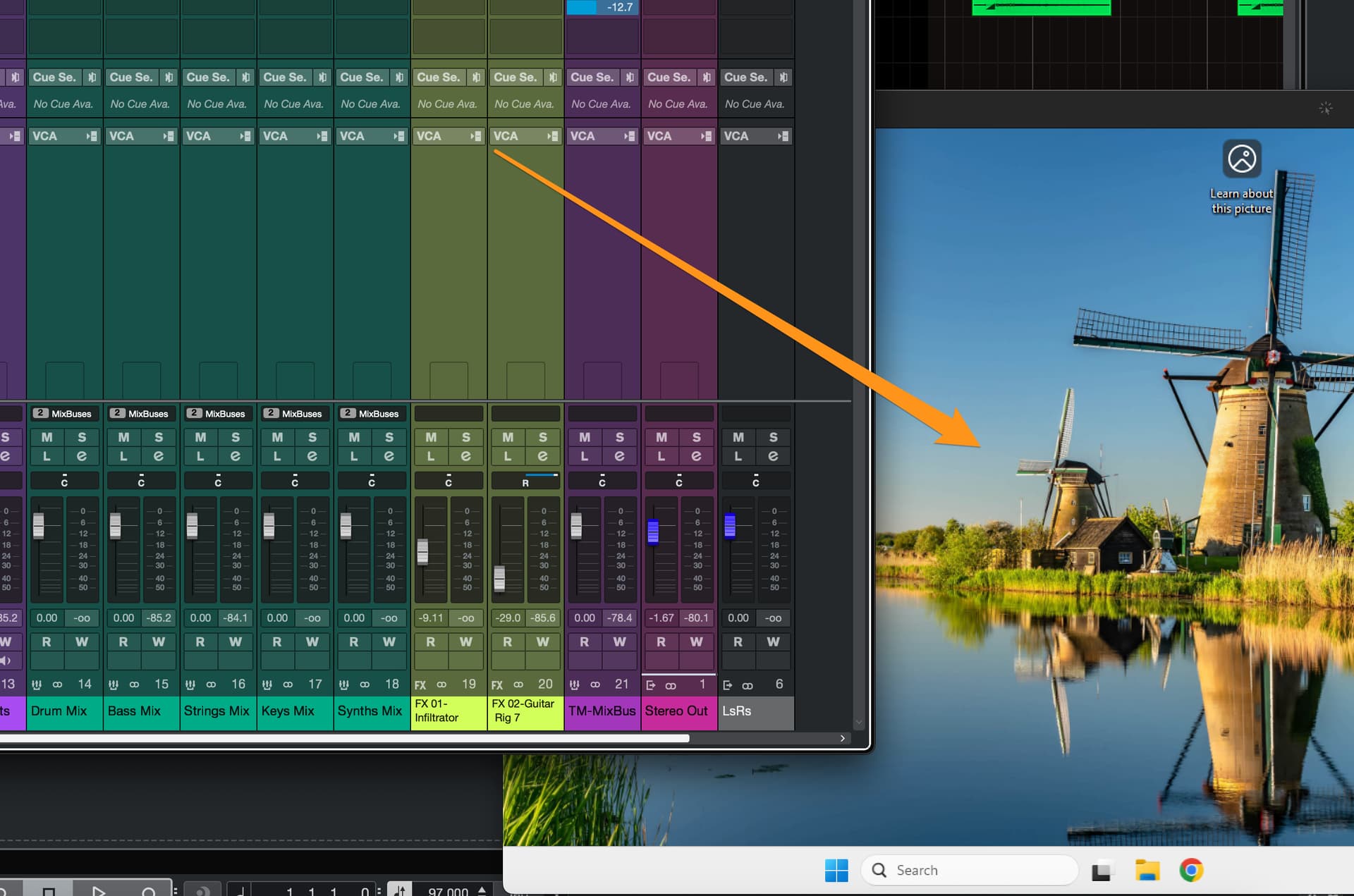
Task: Click the -9.11 volume value on FX 01-Infiltrator
Action: [431, 618]
